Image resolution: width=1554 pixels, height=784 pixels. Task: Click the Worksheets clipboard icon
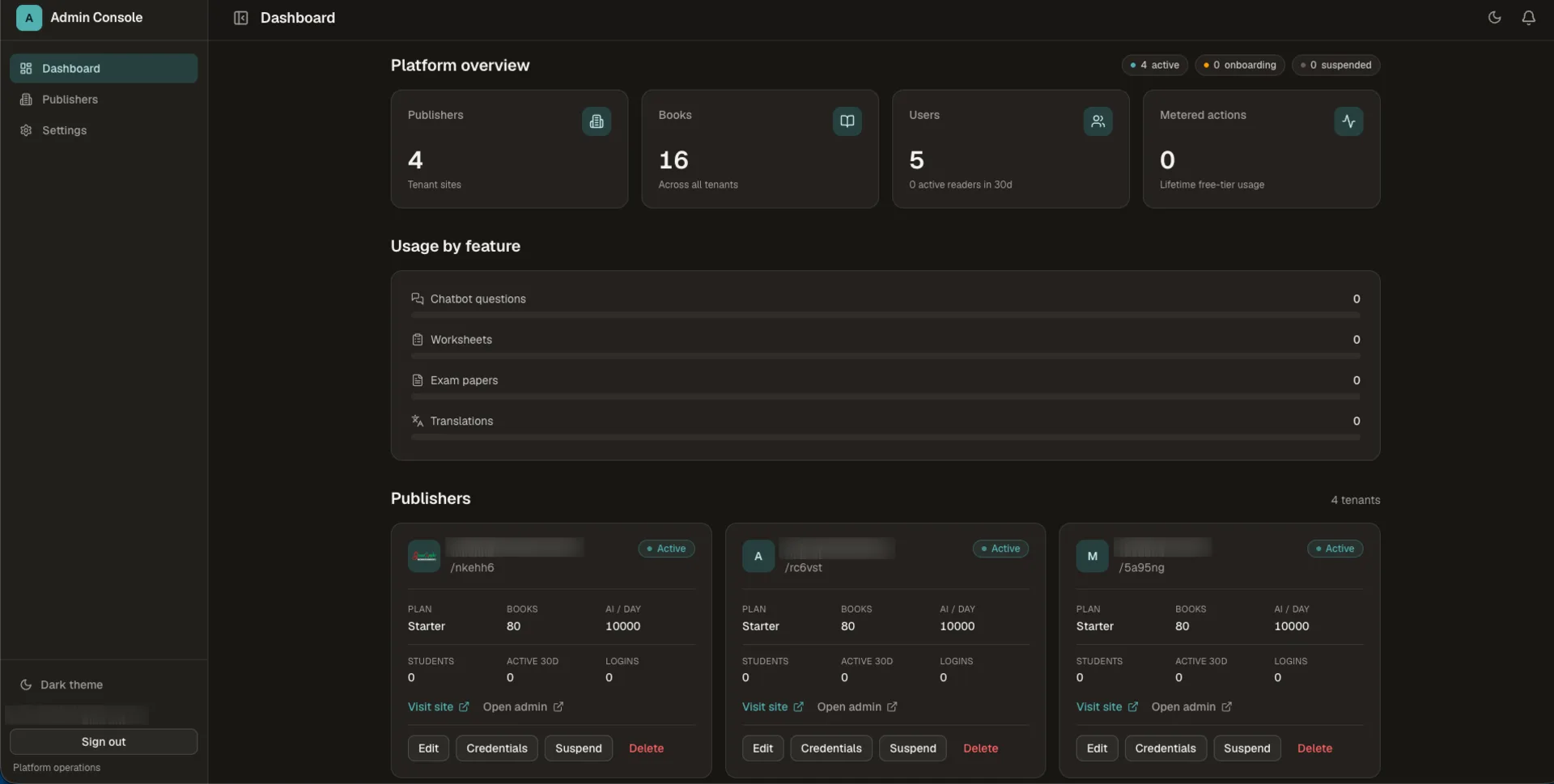tap(418, 340)
